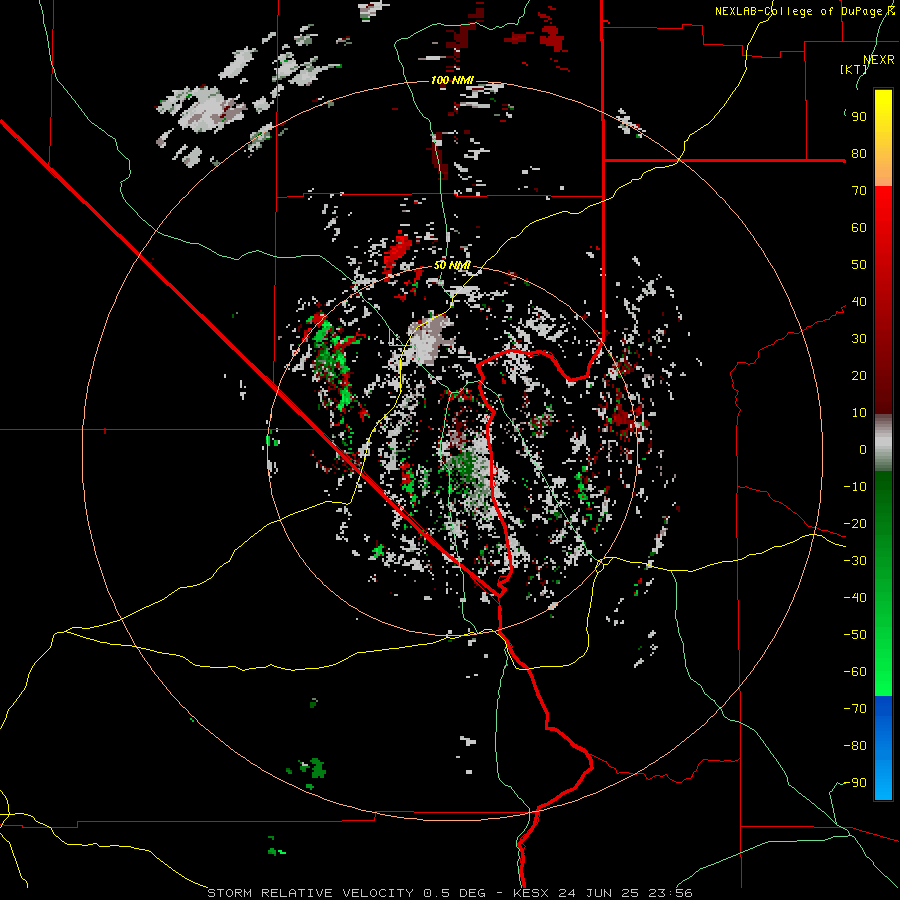Click the -50 value on the color scale

pyautogui.click(x=855, y=635)
